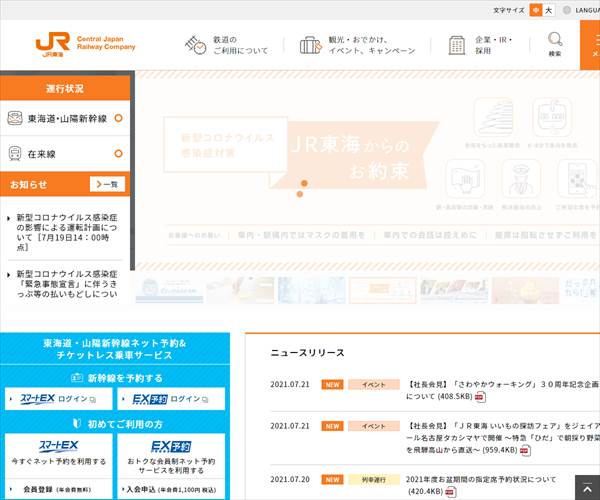Click external-link icon beside スマートEX ログイン
Screen dimensions: 600x500
(x=93, y=400)
